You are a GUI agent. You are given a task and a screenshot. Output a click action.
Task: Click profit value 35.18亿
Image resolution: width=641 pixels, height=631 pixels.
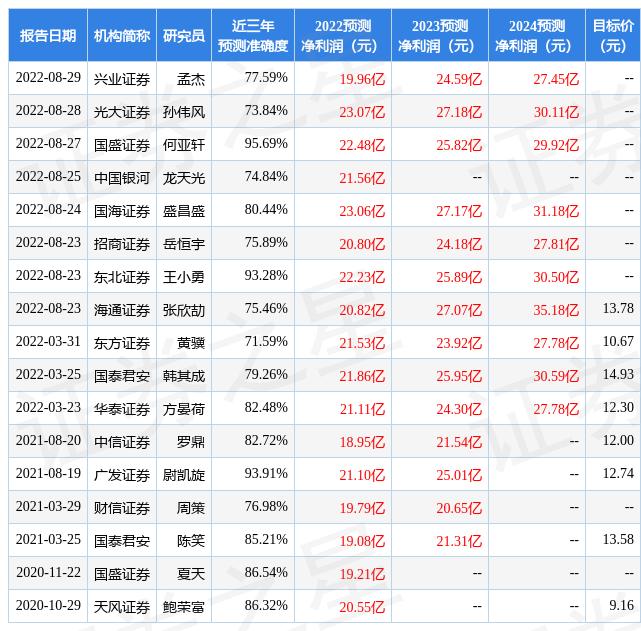556,310
